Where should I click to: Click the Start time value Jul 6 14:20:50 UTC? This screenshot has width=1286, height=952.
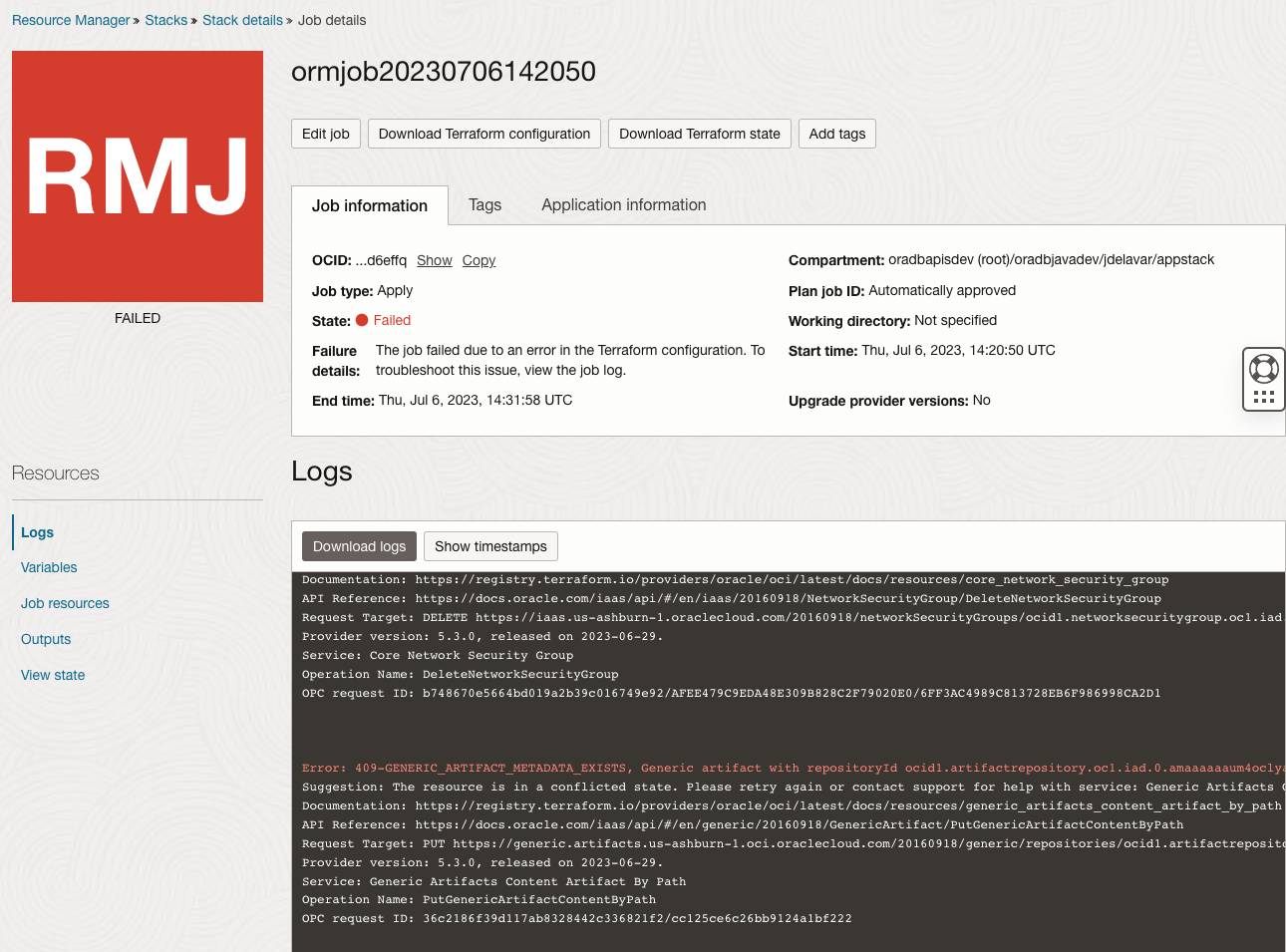coord(958,350)
